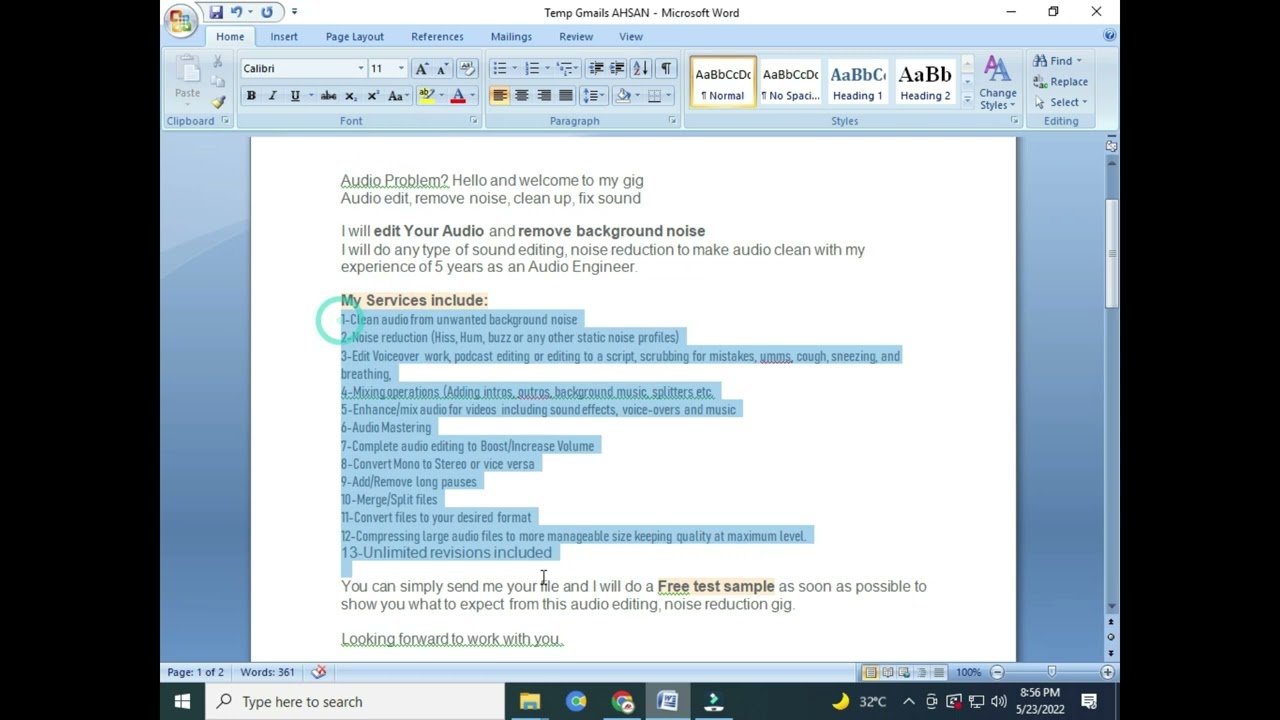Viewport: 1280px width, 720px height.
Task: Open the Styles pane launcher
Action: [x=1014, y=121]
